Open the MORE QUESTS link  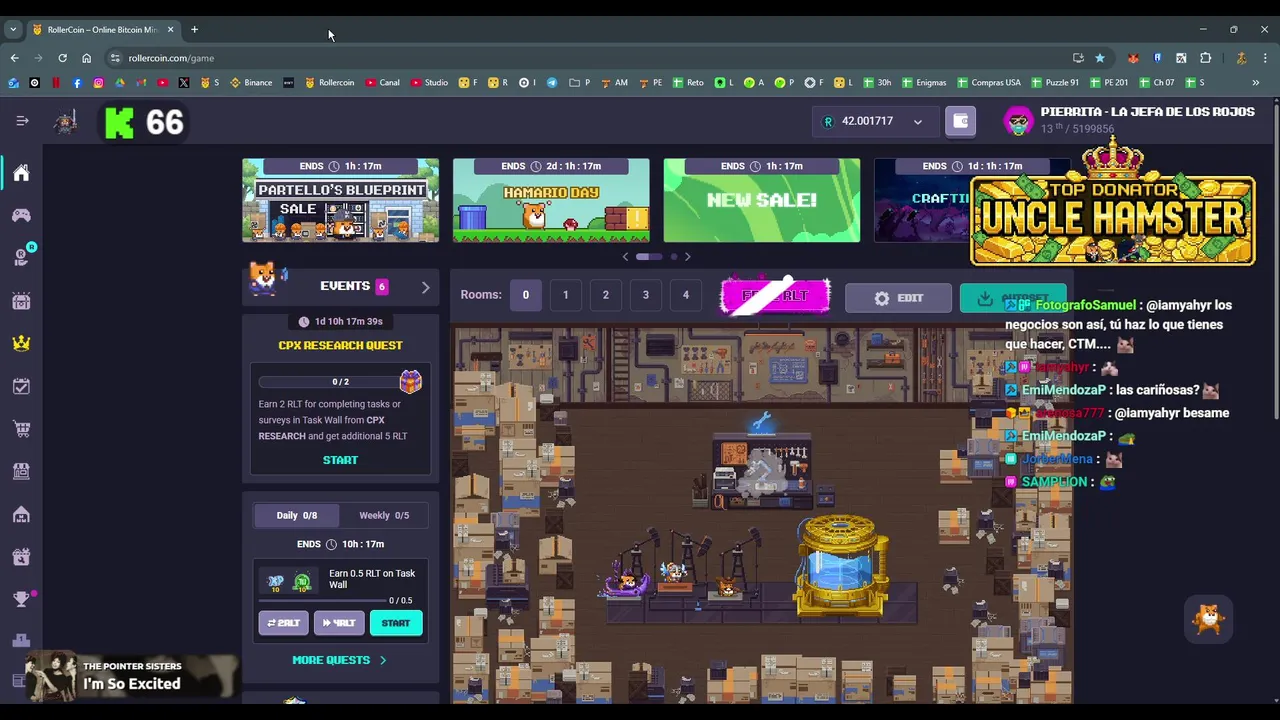tap(339, 660)
